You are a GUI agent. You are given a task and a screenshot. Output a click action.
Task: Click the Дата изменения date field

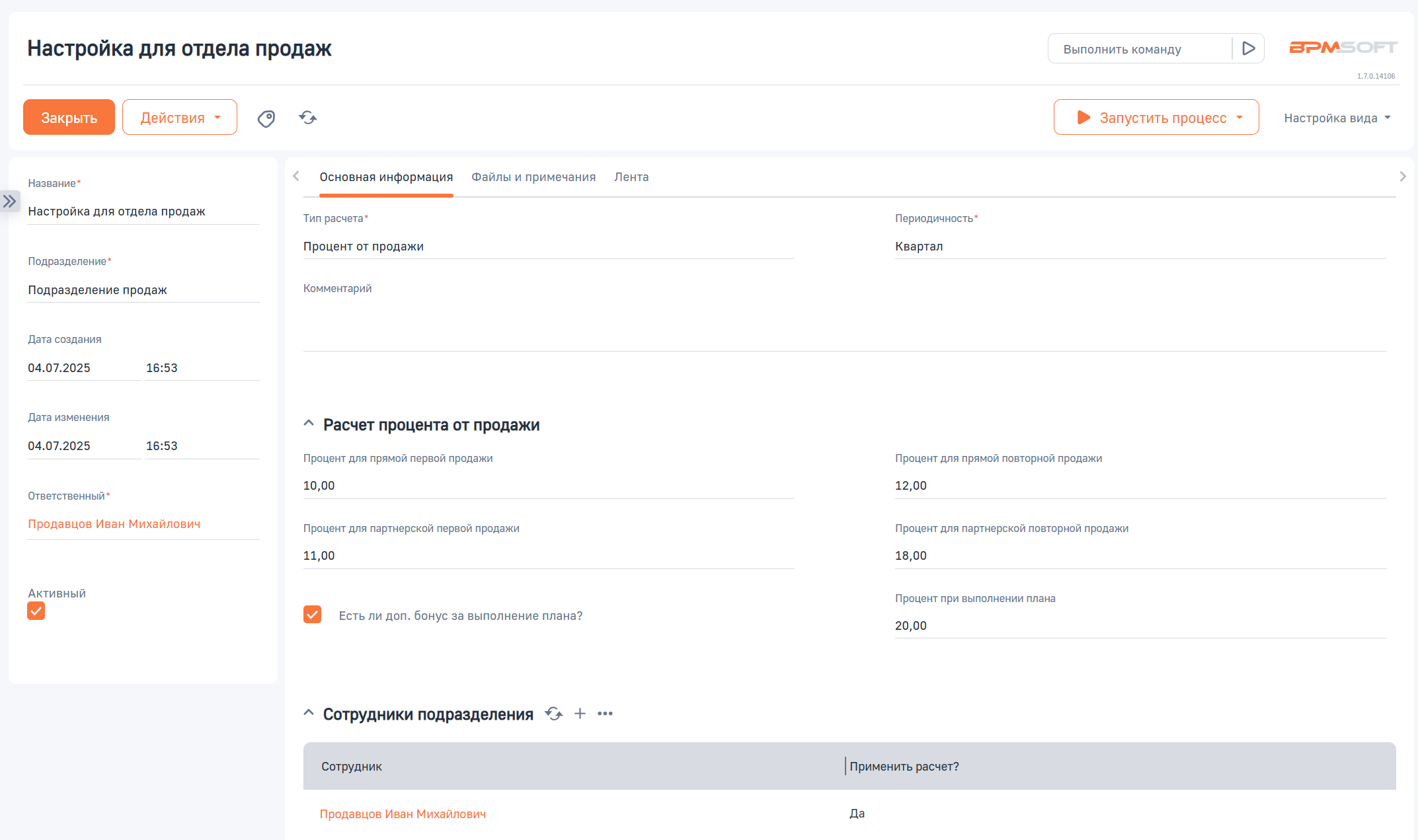point(84,446)
